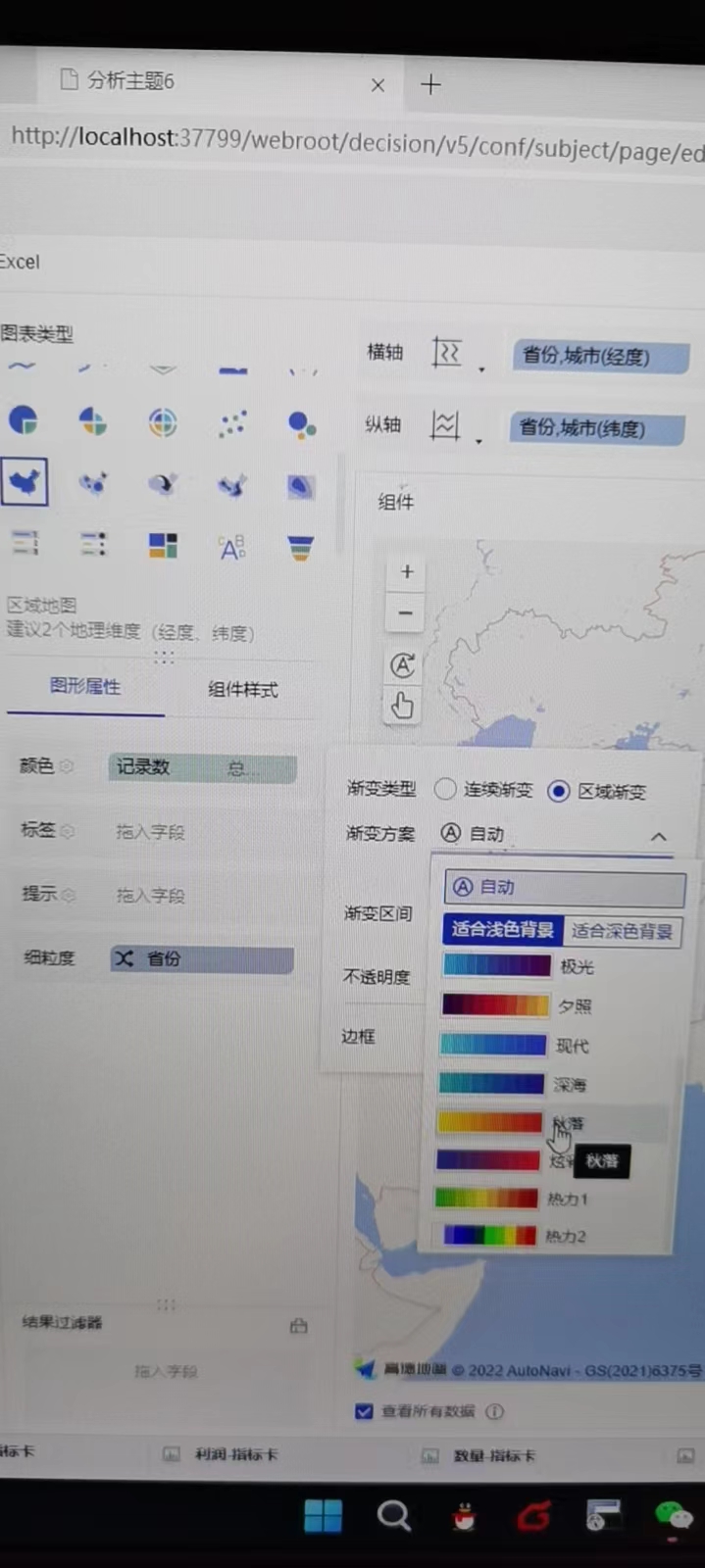Select the four-color rose chart icon
The height and width of the screenshot is (1568, 705).
tap(92, 421)
